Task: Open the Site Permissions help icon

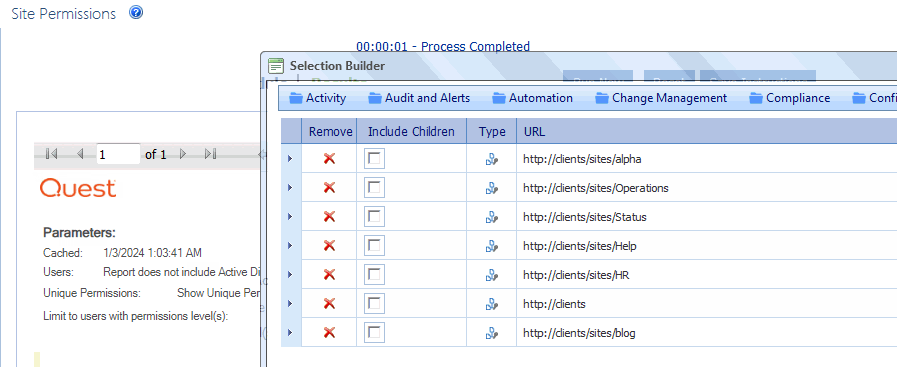Action: [136, 13]
